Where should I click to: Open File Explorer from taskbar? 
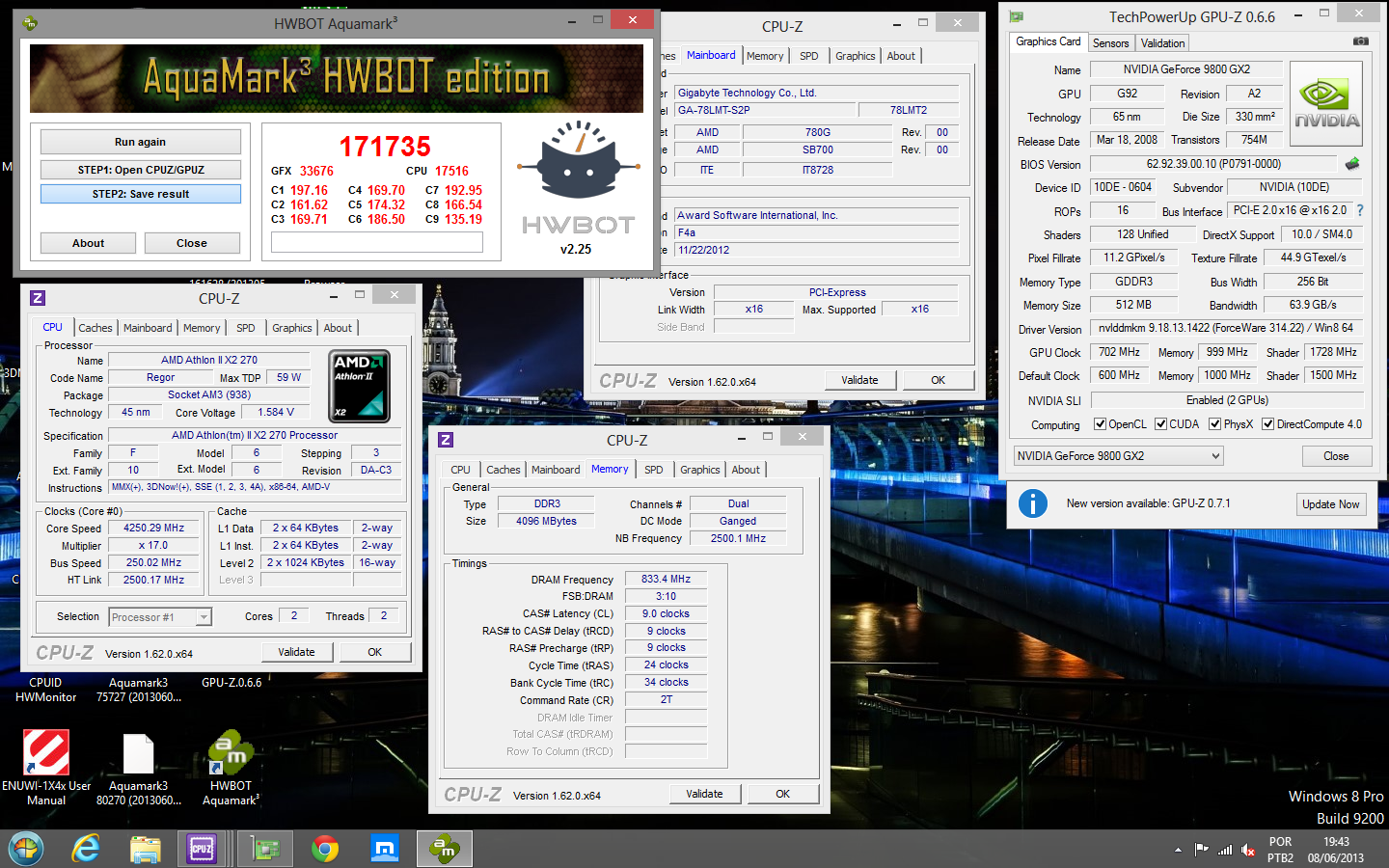(146, 849)
